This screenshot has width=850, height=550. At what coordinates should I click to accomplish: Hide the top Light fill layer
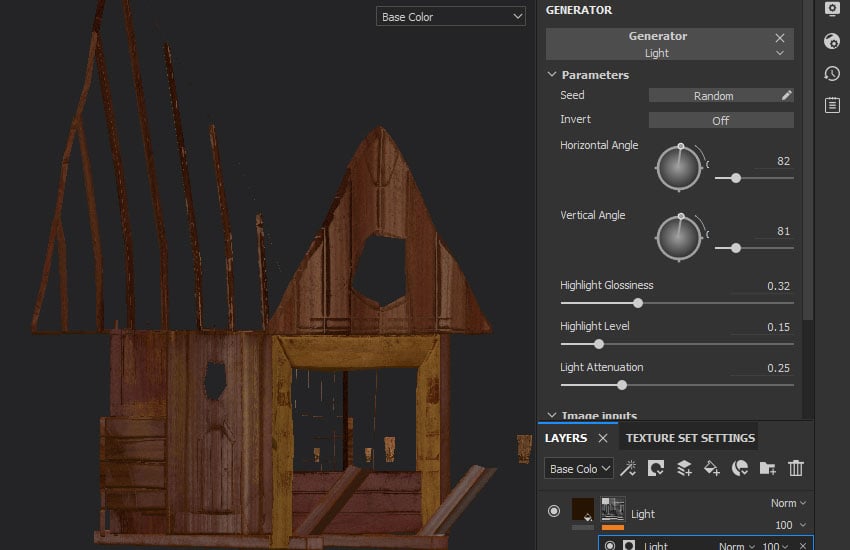pos(554,512)
